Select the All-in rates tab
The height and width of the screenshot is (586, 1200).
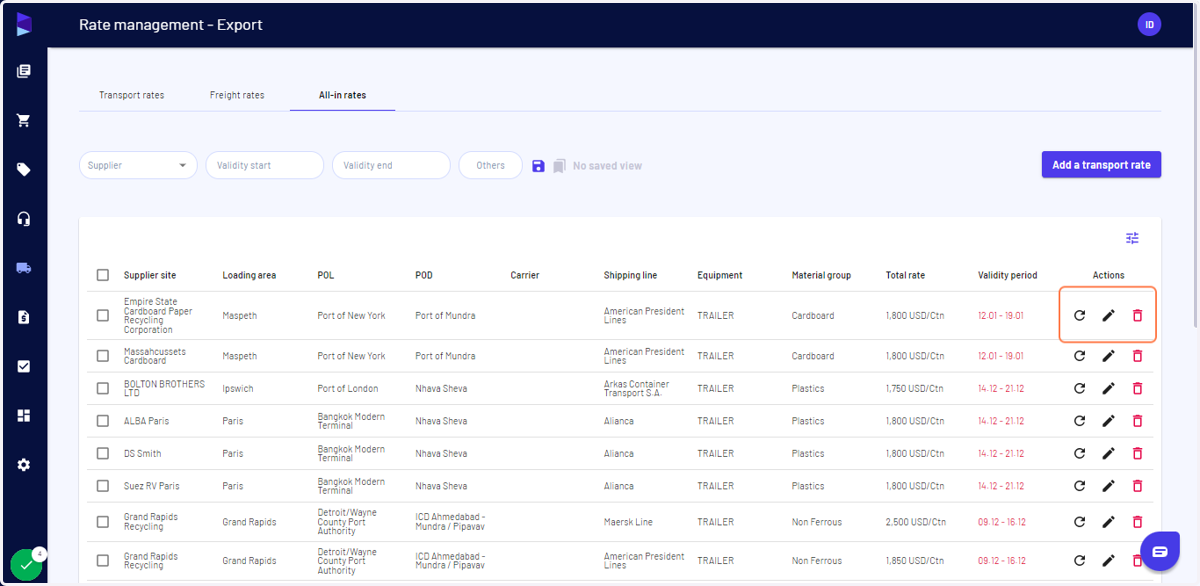[x=342, y=95]
